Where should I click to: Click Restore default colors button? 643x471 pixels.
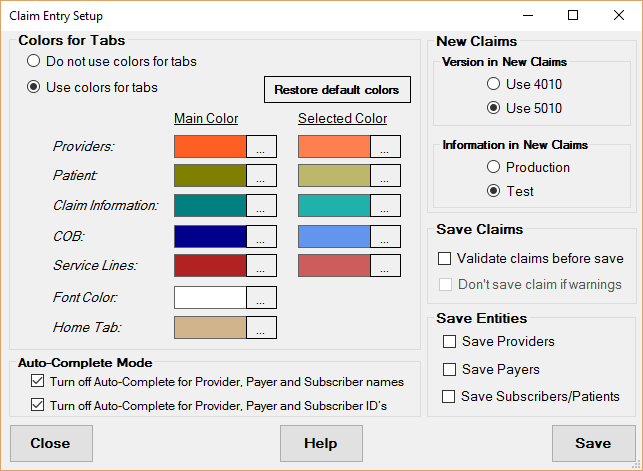coord(337,89)
